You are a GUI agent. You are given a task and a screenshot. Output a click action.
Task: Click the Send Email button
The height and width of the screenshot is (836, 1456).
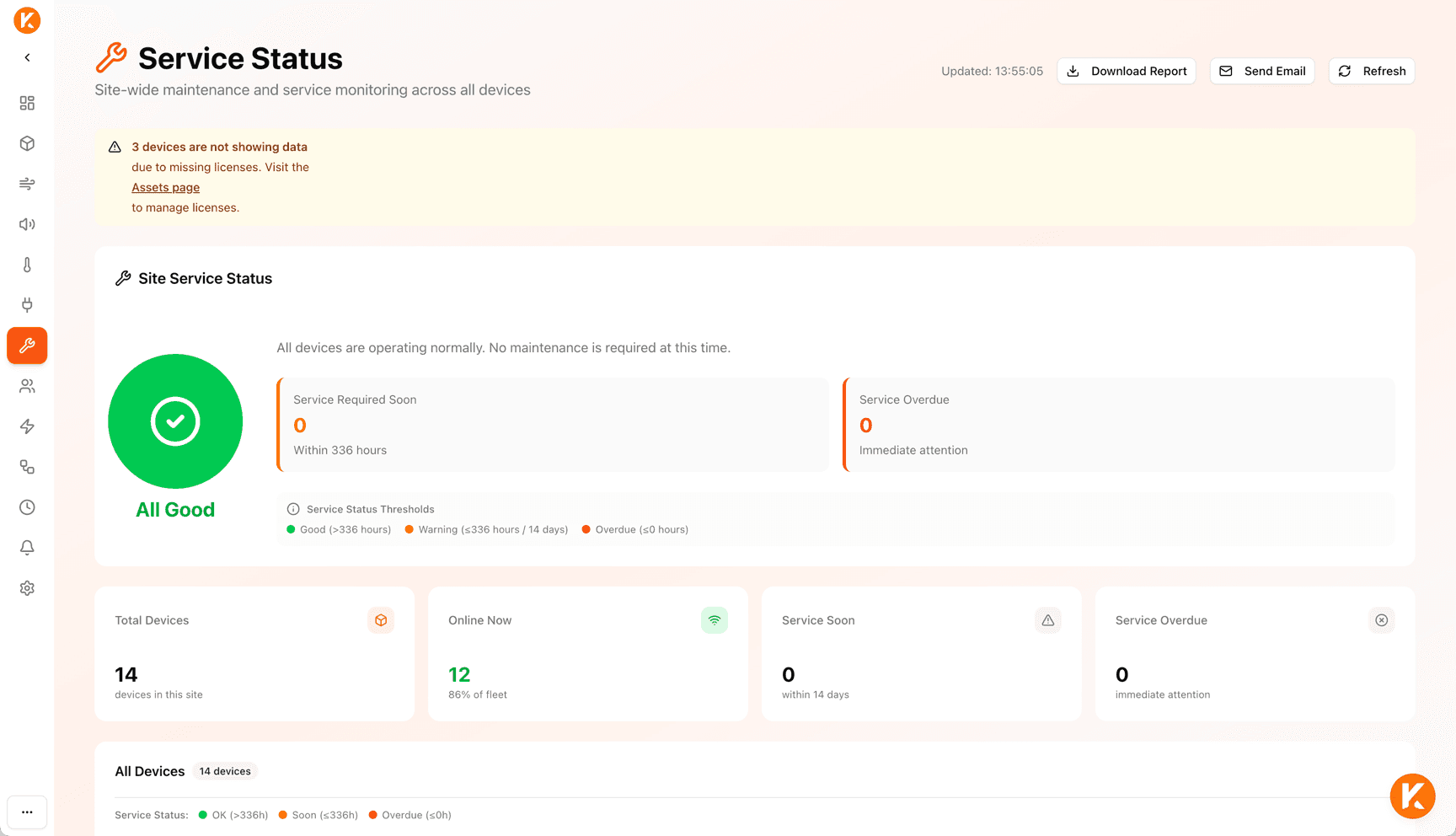point(1262,71)
